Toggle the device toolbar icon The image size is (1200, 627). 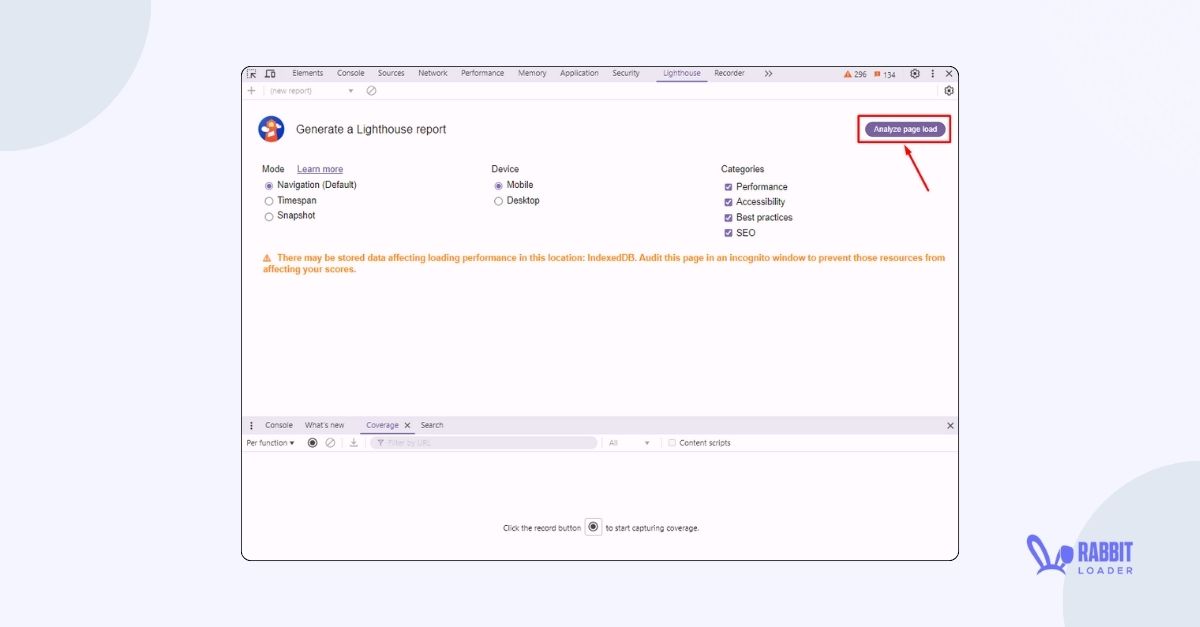[x=270, y=73]
